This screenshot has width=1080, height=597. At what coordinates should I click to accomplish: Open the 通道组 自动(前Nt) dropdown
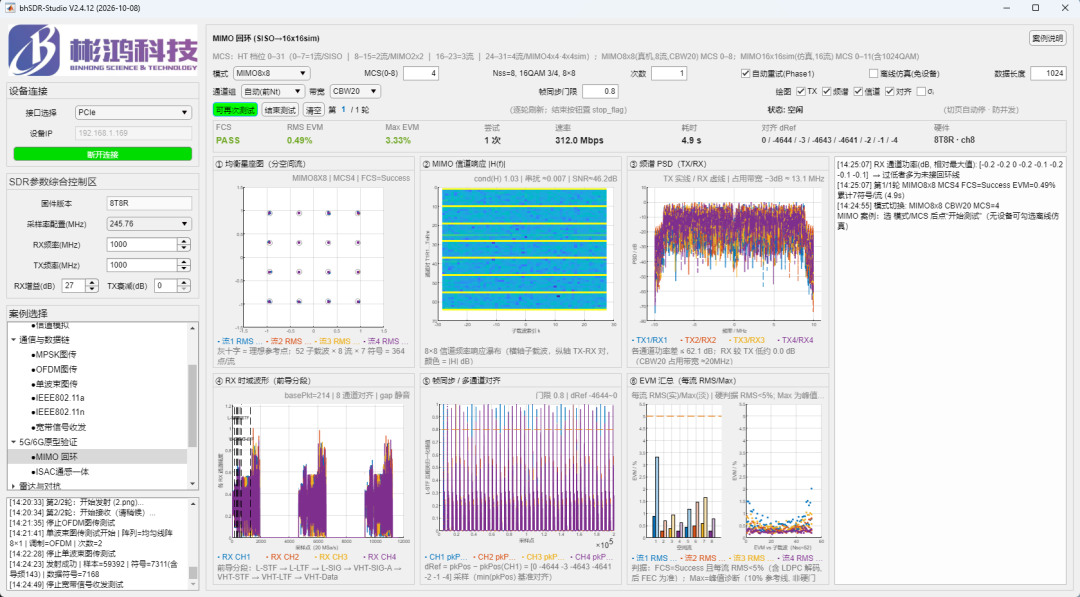(x=273, y=91)
